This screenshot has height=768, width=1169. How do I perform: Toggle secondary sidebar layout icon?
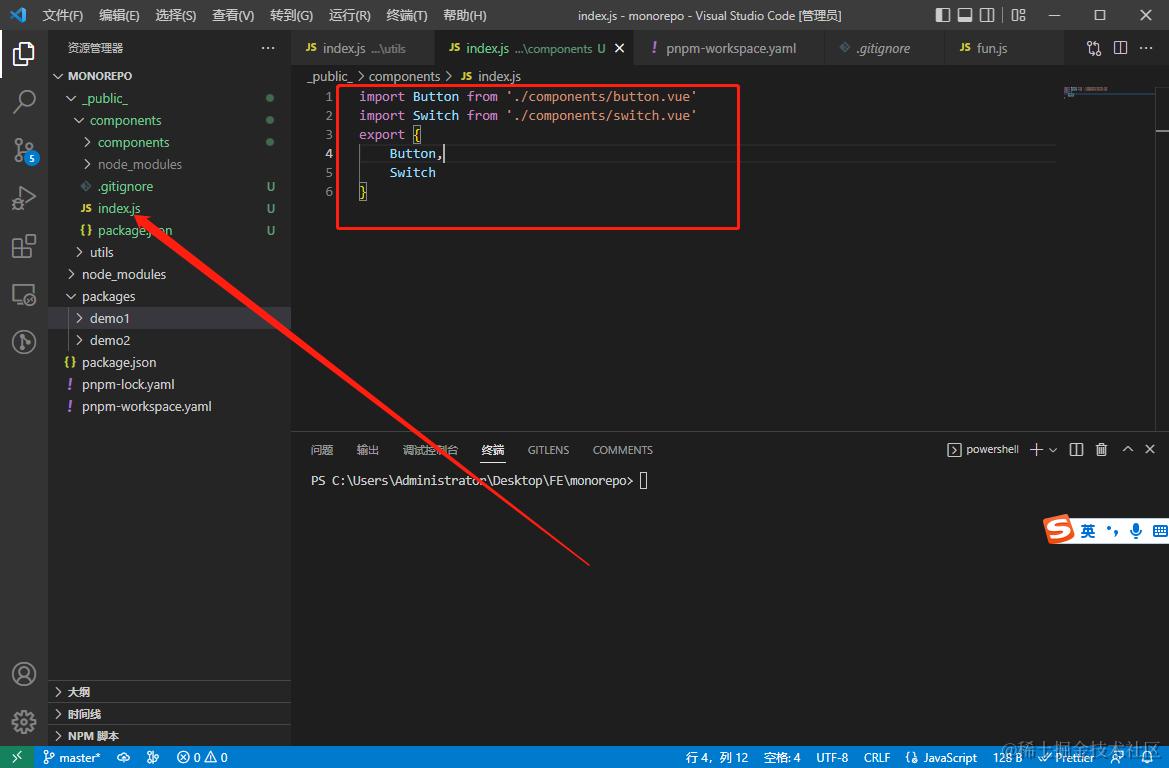[987, 15]
